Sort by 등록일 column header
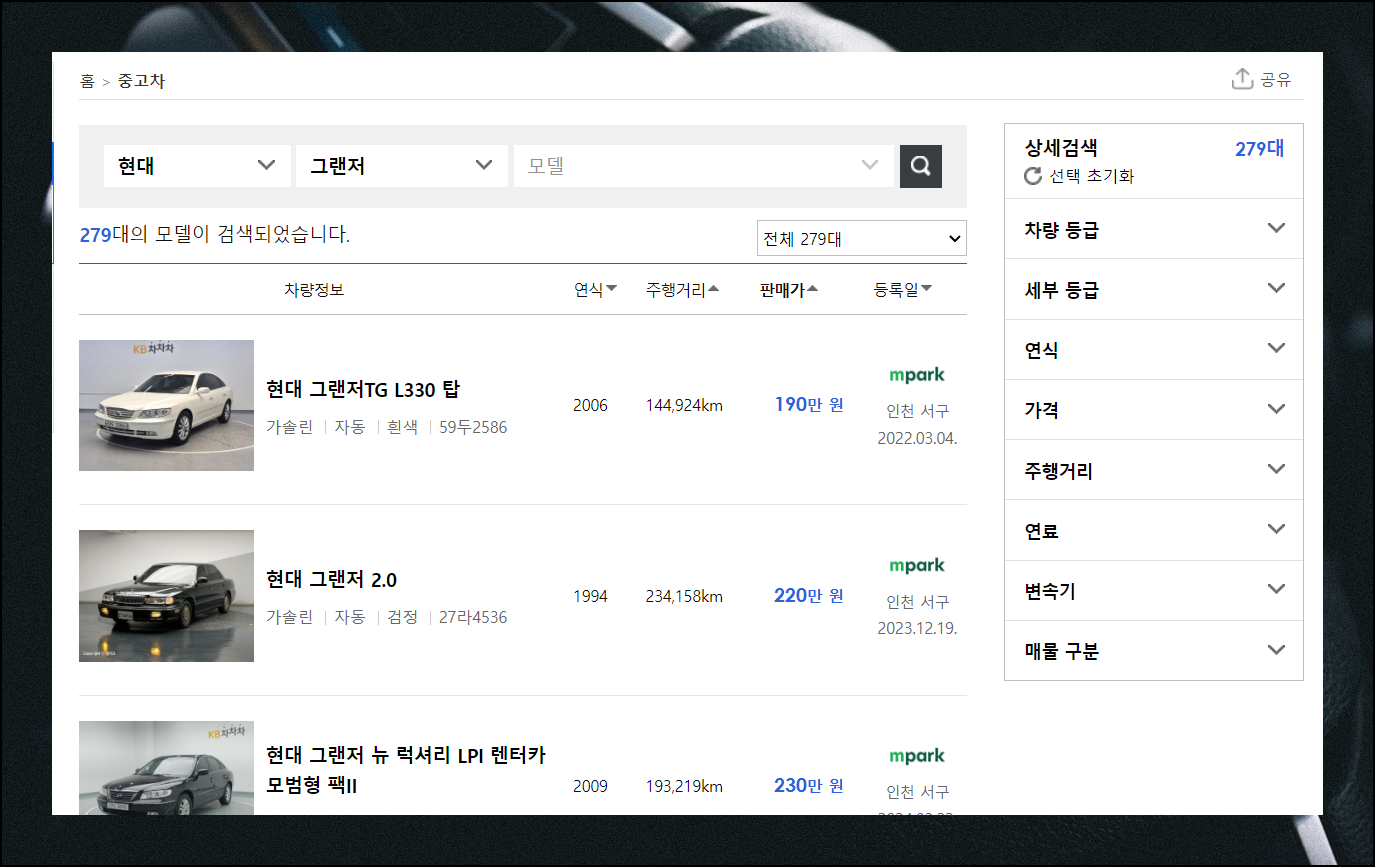Image resolution: width=1375 pixels, height=867 pixels. 903,290
